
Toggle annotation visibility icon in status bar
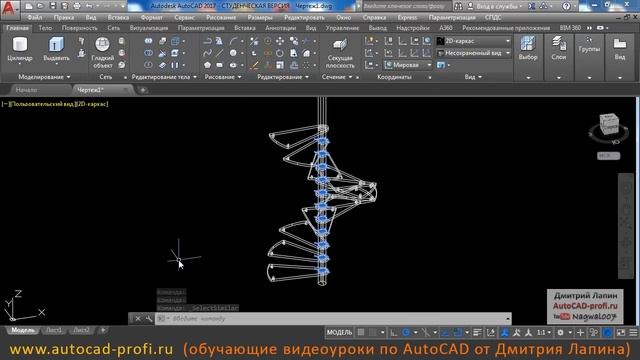(x=505, y=333)
